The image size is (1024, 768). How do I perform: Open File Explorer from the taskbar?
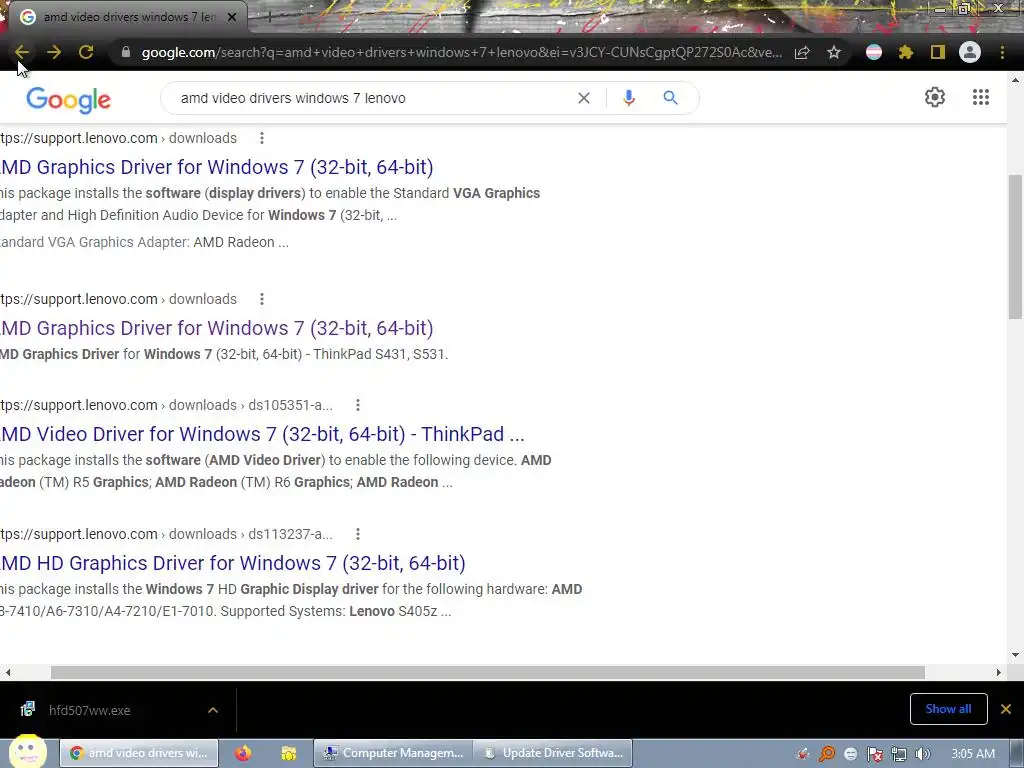(x=288, y=753)
